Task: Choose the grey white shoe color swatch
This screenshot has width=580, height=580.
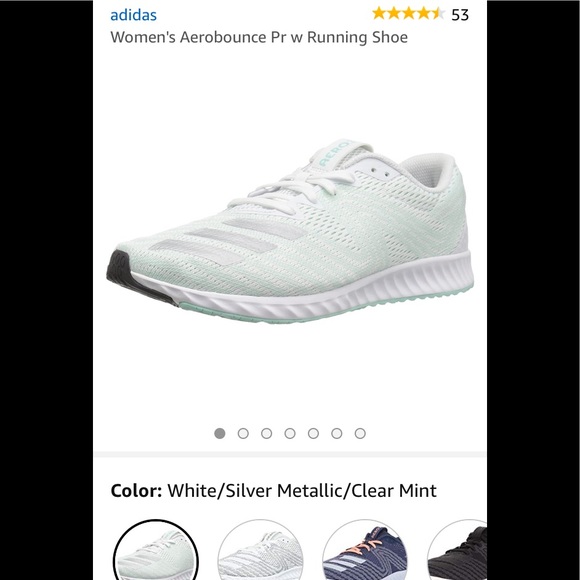Action: point(260,550)
